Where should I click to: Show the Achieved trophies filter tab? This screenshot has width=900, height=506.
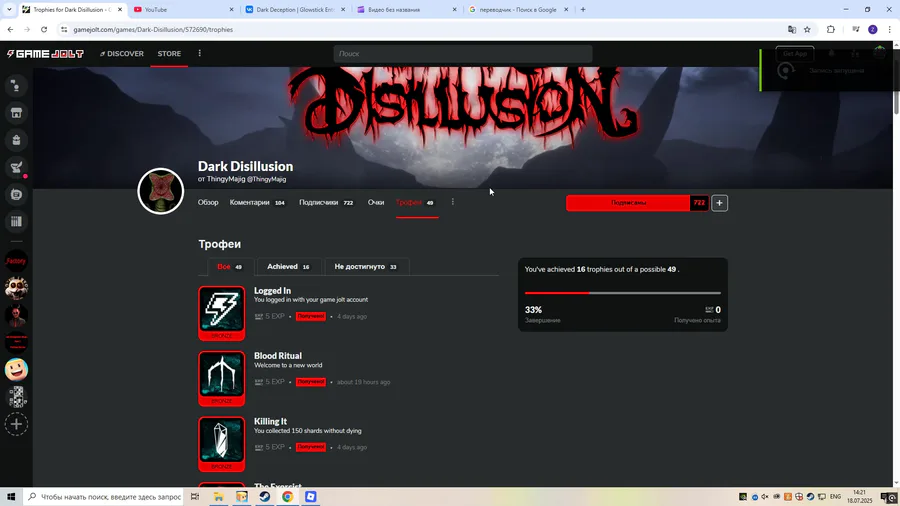(x=288, y=266)
